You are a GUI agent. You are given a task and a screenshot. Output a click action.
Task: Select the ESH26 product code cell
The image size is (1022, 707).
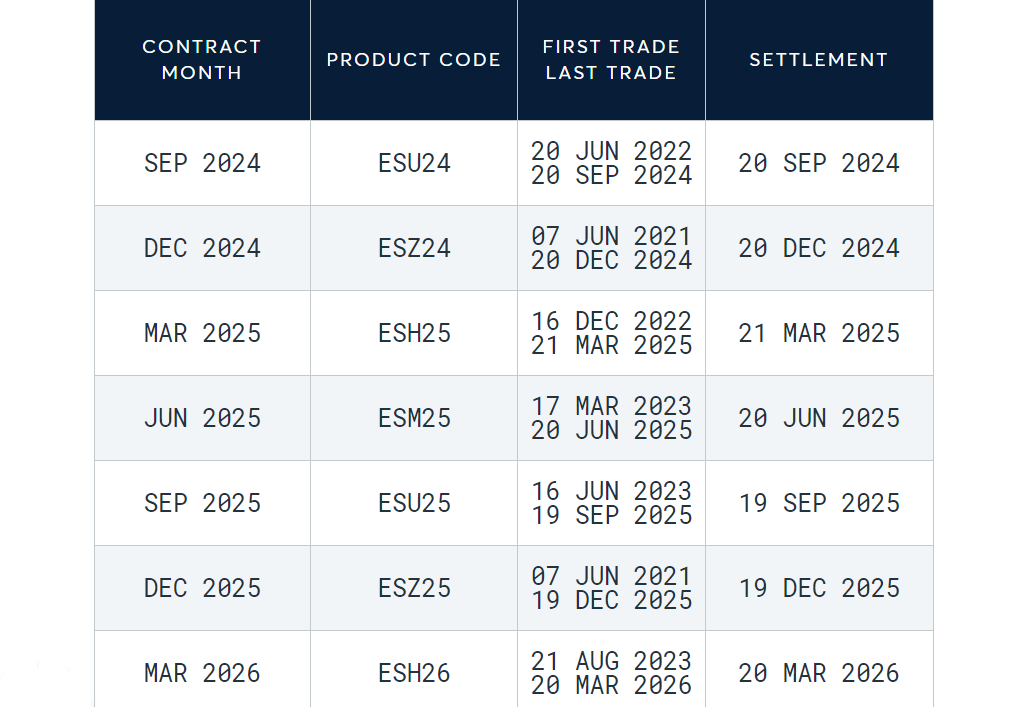coord(414,669)
